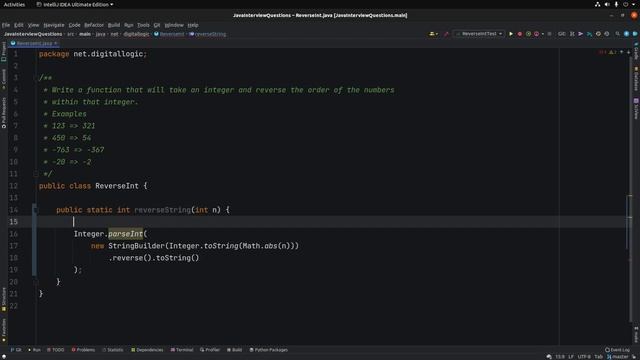Open the ReverseIntTest run configuration dropdown
640x360 pixels.
click(x=479, y=34)
